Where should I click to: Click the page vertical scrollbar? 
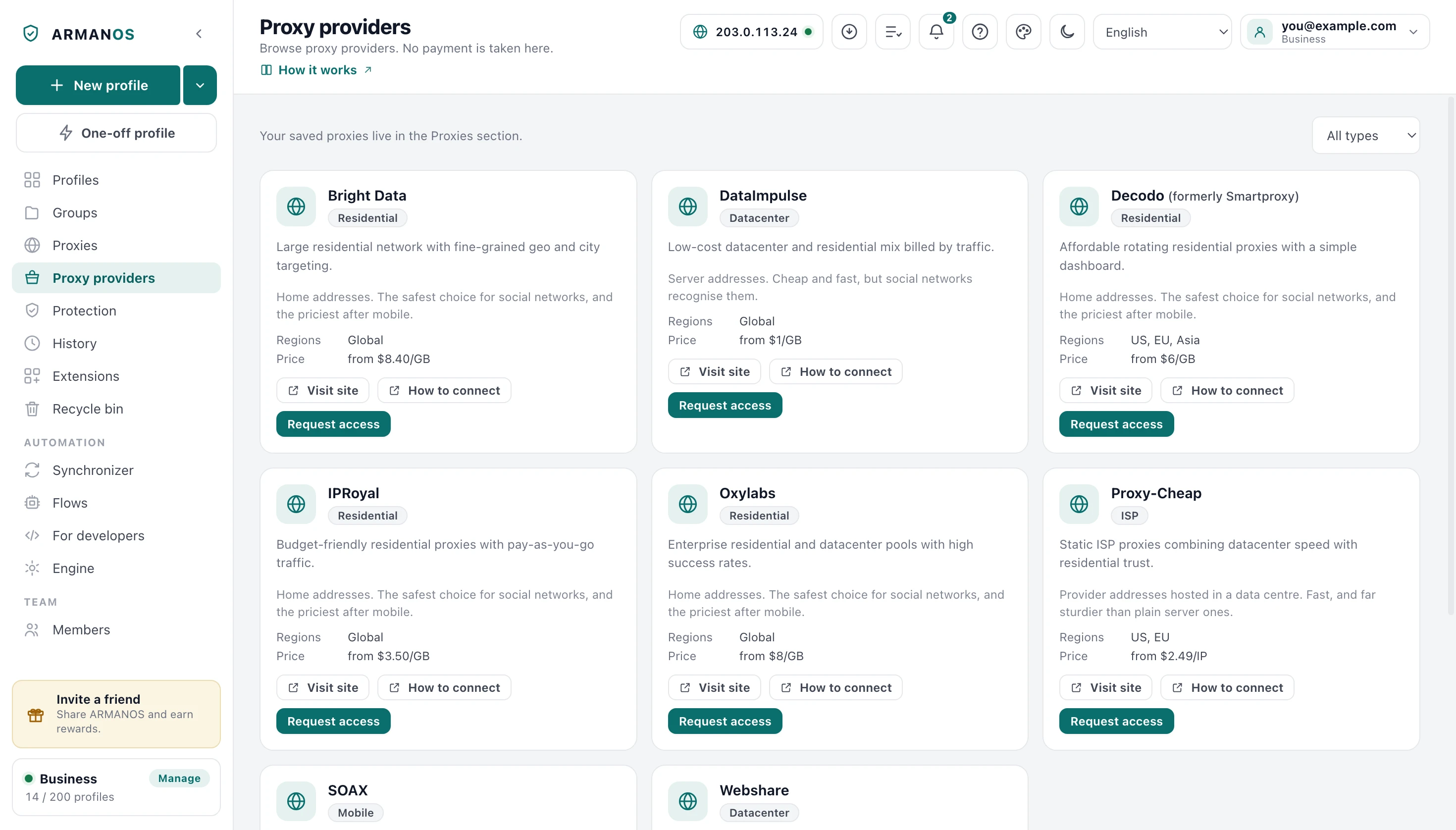pyautogui.click(x=1451, y=356)
